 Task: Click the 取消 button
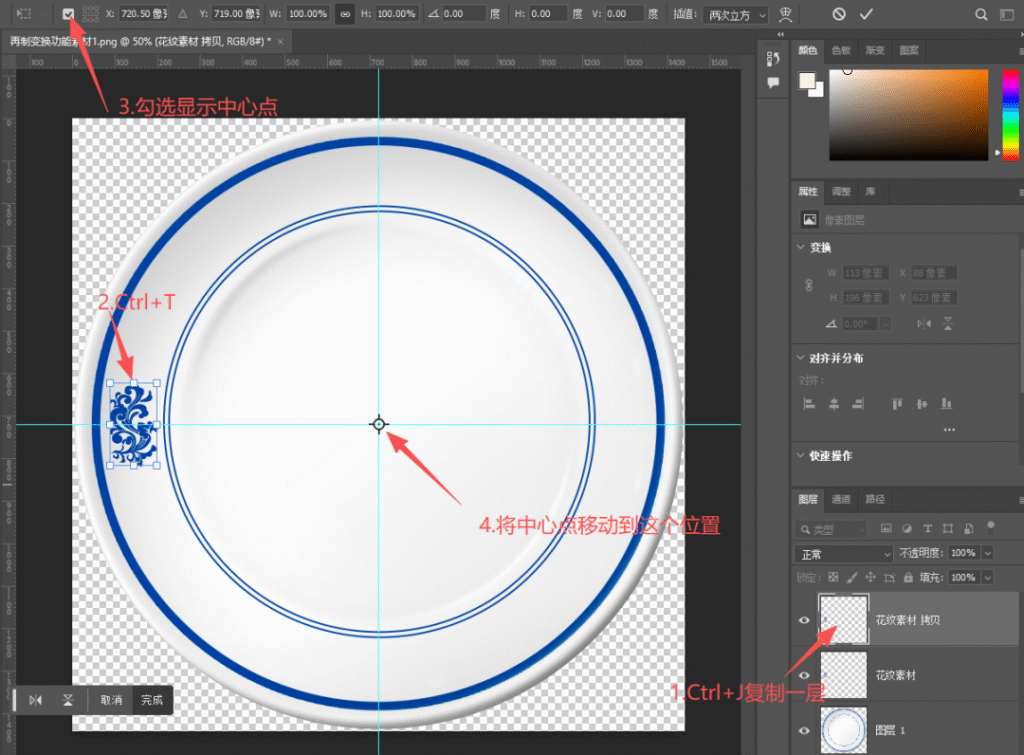(x=112, y=700)
